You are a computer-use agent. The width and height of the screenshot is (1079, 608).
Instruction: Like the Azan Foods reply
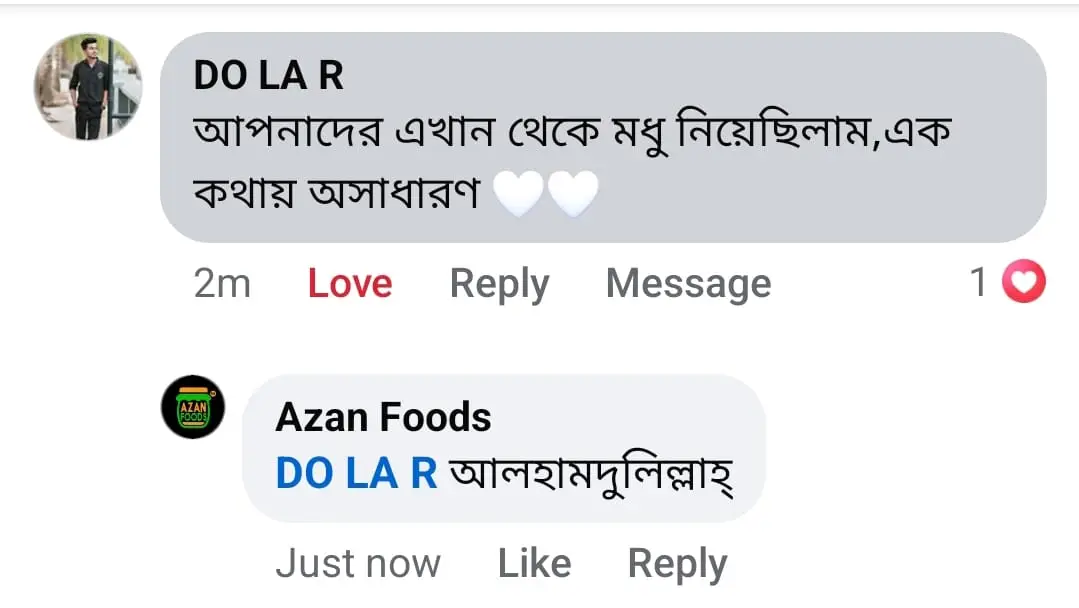click(x=534, y=564)
